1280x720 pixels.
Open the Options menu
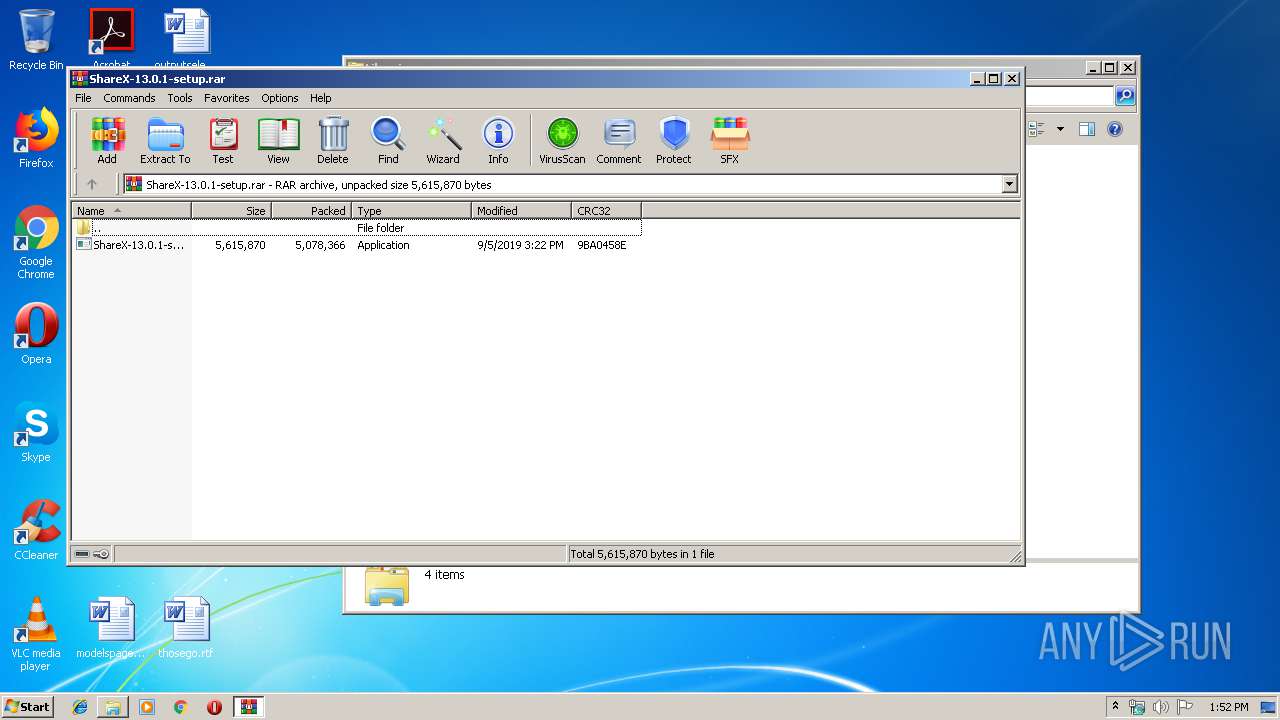280,98
